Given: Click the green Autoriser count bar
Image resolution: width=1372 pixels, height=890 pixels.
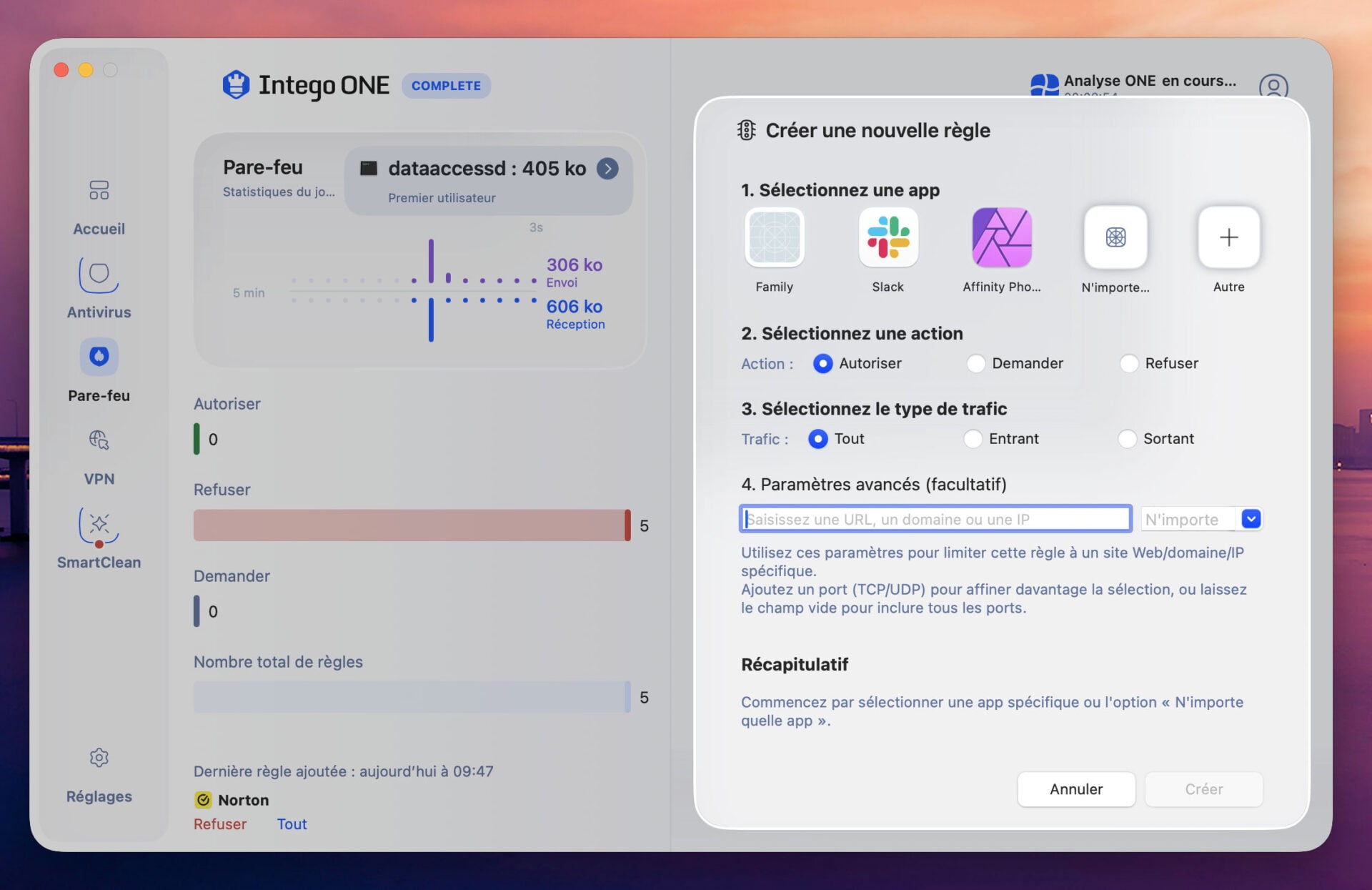Looking at the screenshot, I should (x=197, y=439).
